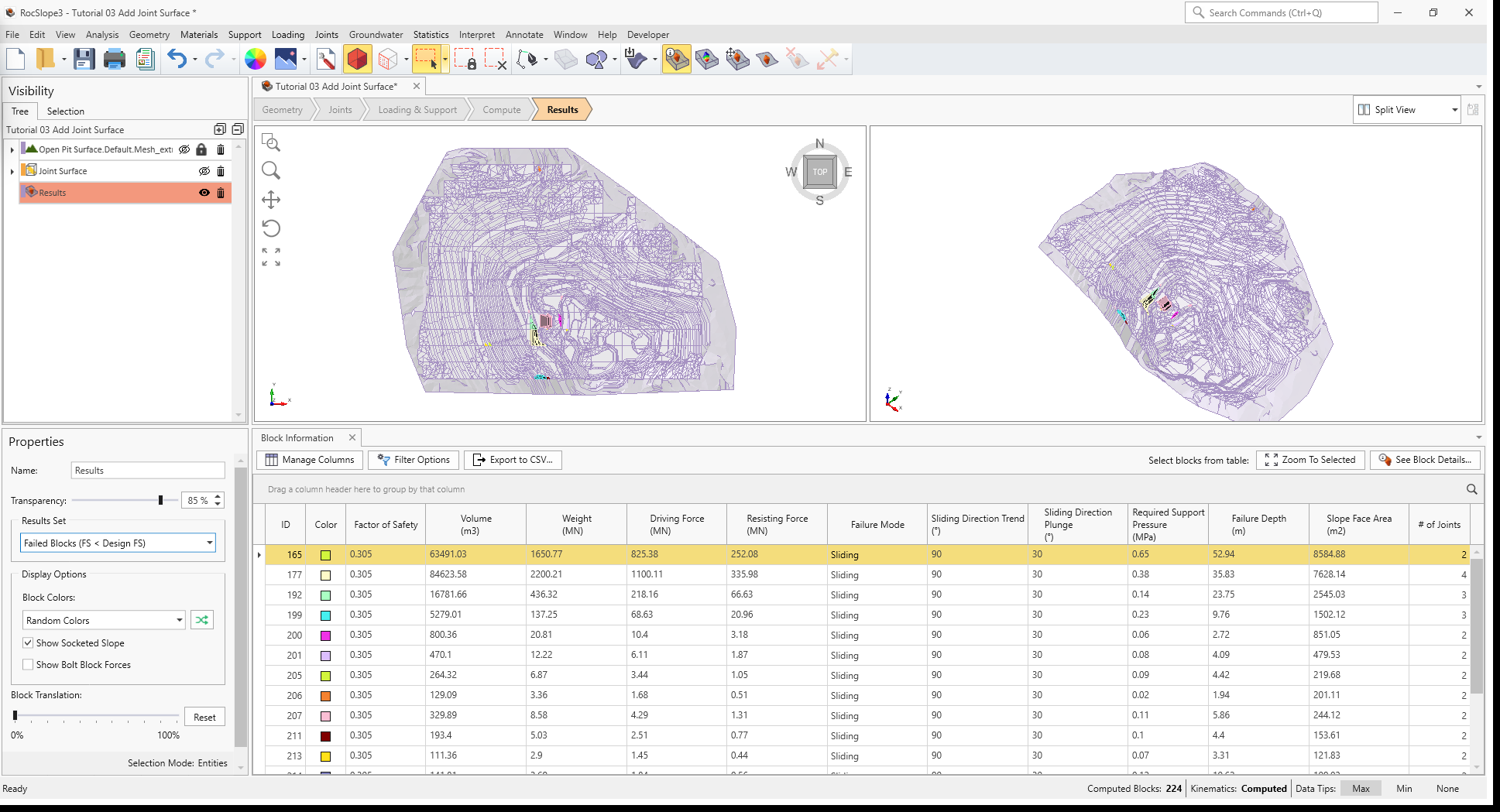Image resolution: width=1500 pixels, height=812 pixels.
Task: Switch to the Selection tab
Action: coord(66,111)
